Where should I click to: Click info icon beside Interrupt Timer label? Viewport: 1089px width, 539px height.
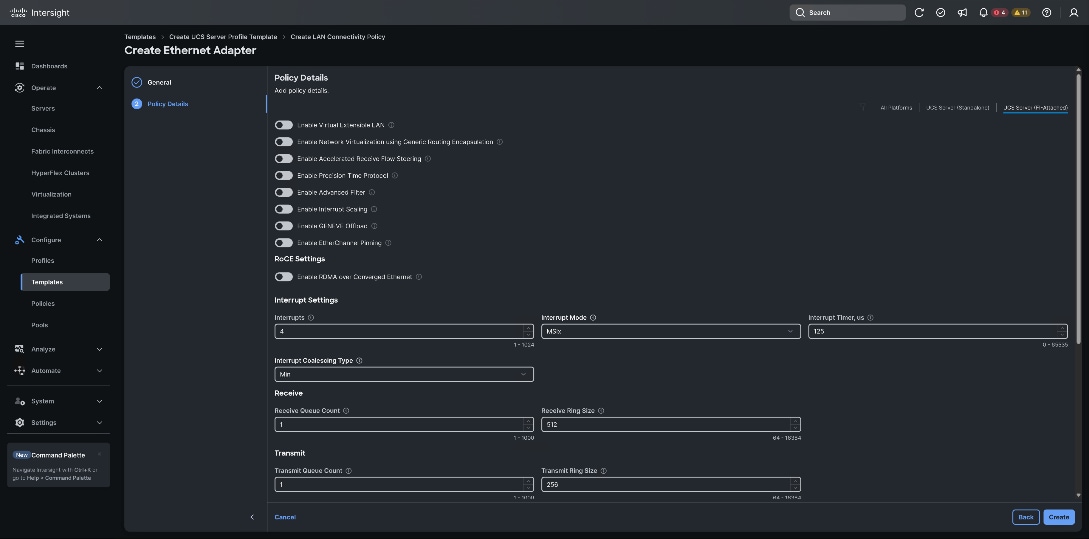pos(870,317)
